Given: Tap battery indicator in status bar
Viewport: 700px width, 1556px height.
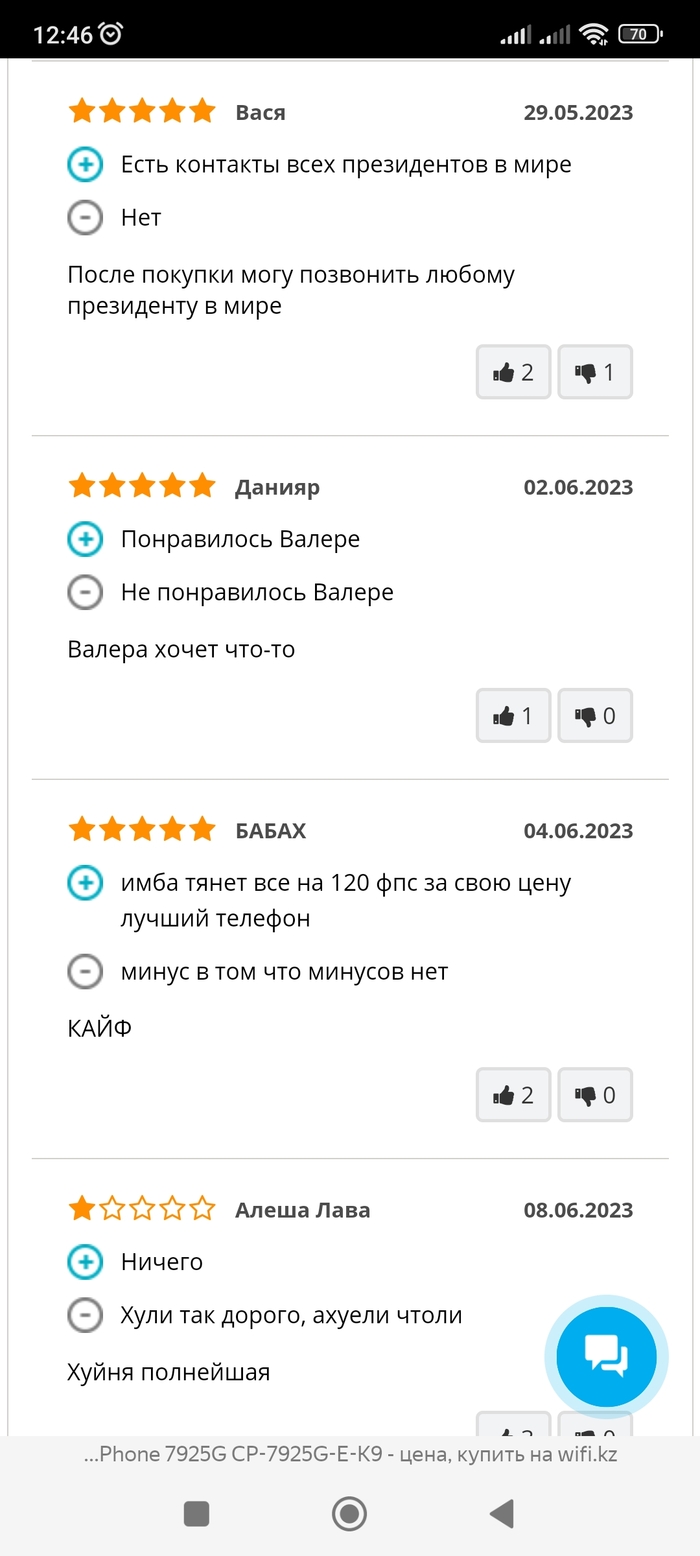Looking at the screenshot, I should click(640, 35).
